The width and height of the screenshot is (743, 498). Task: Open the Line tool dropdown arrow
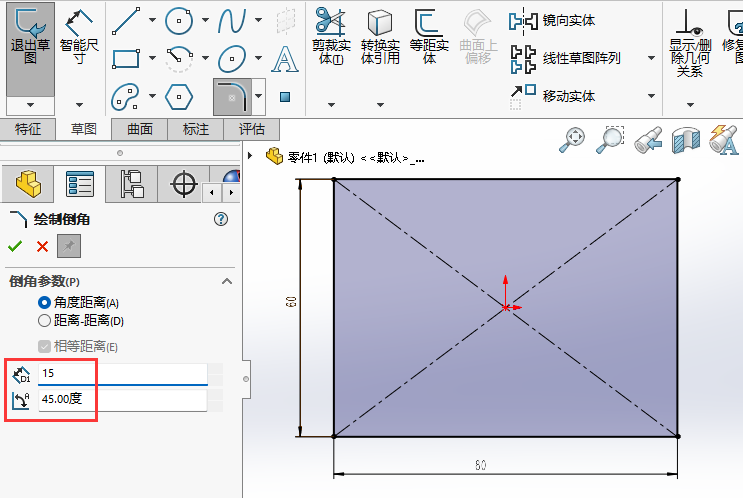pos(153,20)
